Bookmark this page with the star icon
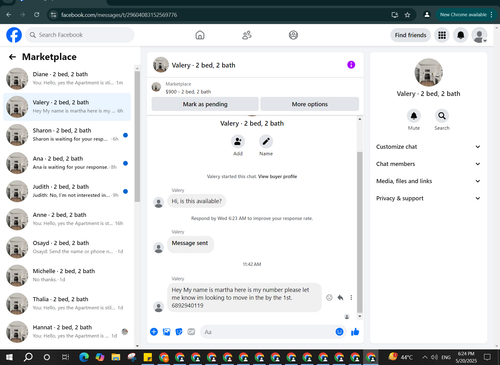This screenshot has height=365, width=500. (x=407, y=15)
